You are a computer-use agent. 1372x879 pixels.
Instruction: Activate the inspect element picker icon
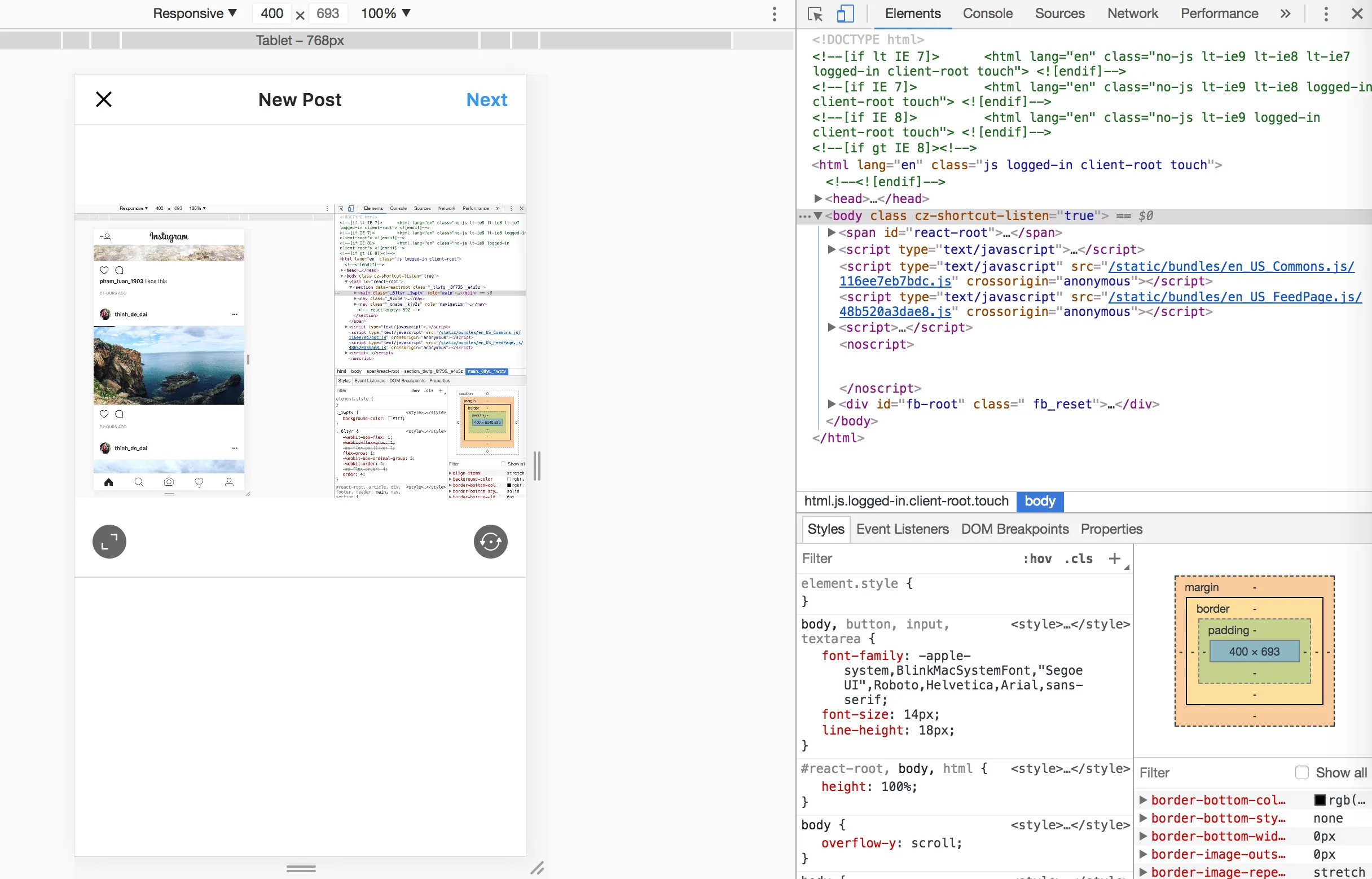click(816, 14)
